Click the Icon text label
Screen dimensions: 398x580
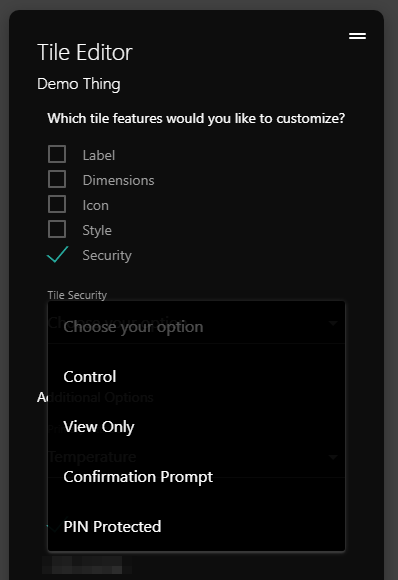pos(95,205)
